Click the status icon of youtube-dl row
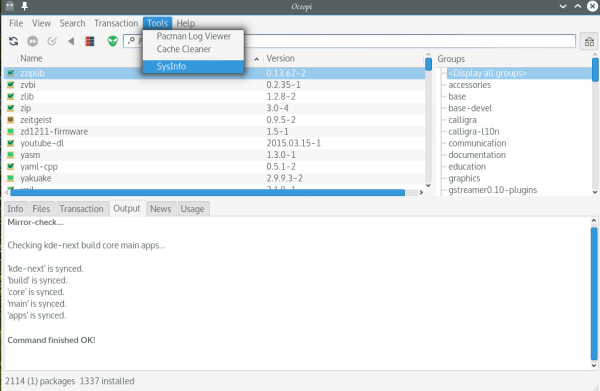This screenshot has width=600, height=391. [11, 143]
